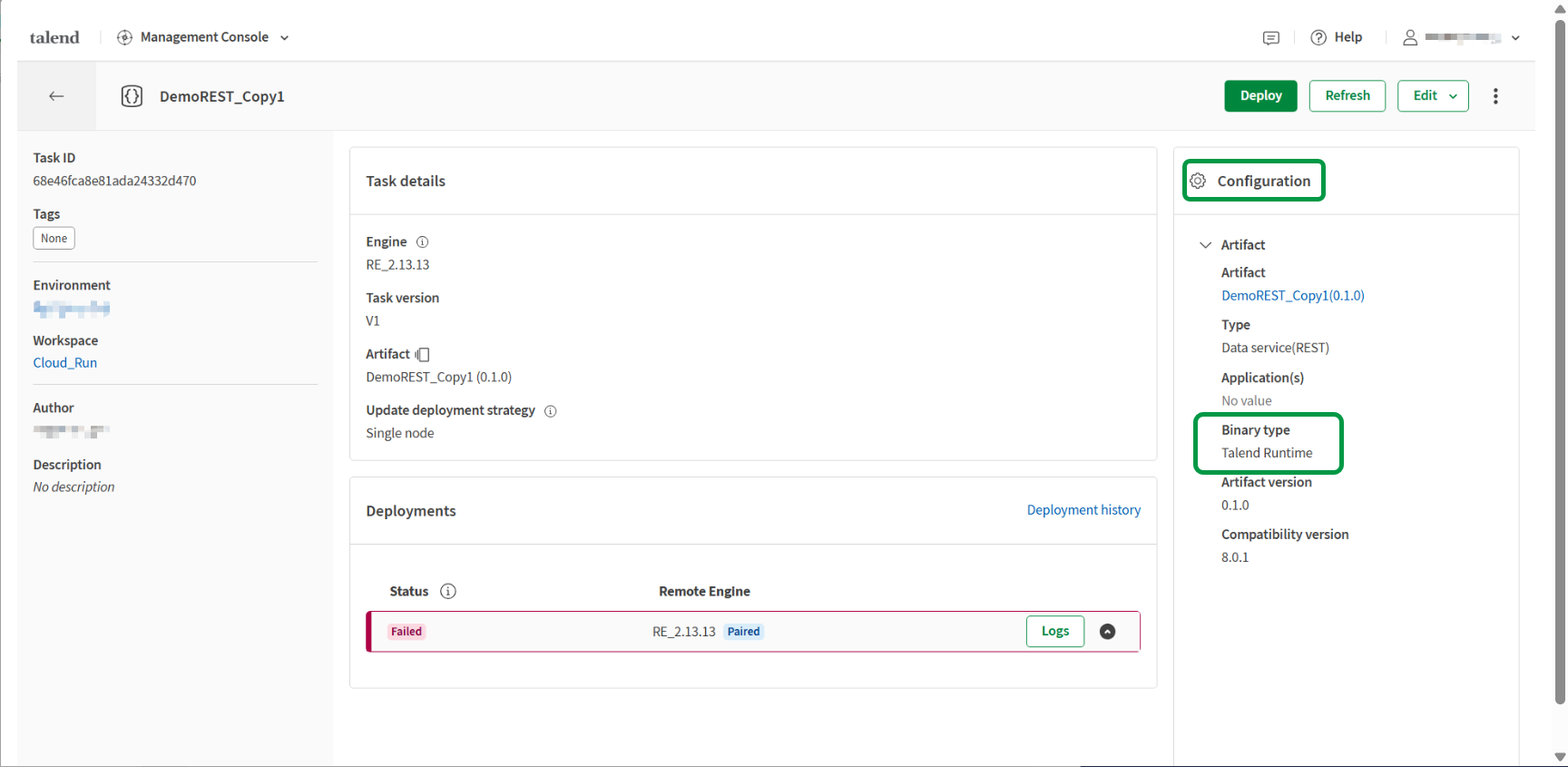The image size is (1568, 767).
Task: Click the Configuration gear icon
Action: pos(1198,181)
